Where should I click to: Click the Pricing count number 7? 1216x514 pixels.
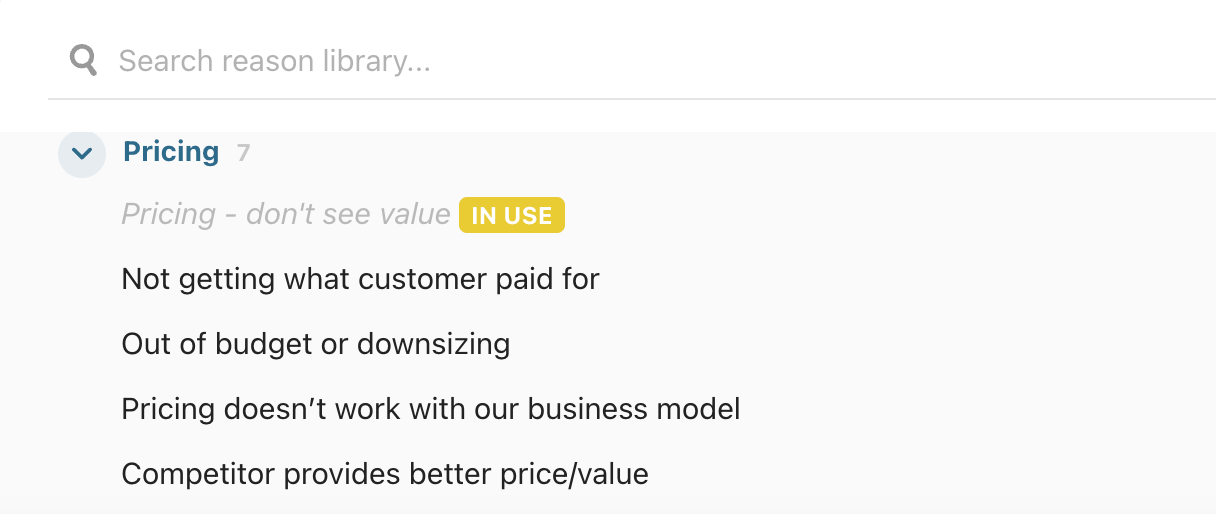point(243,153)
